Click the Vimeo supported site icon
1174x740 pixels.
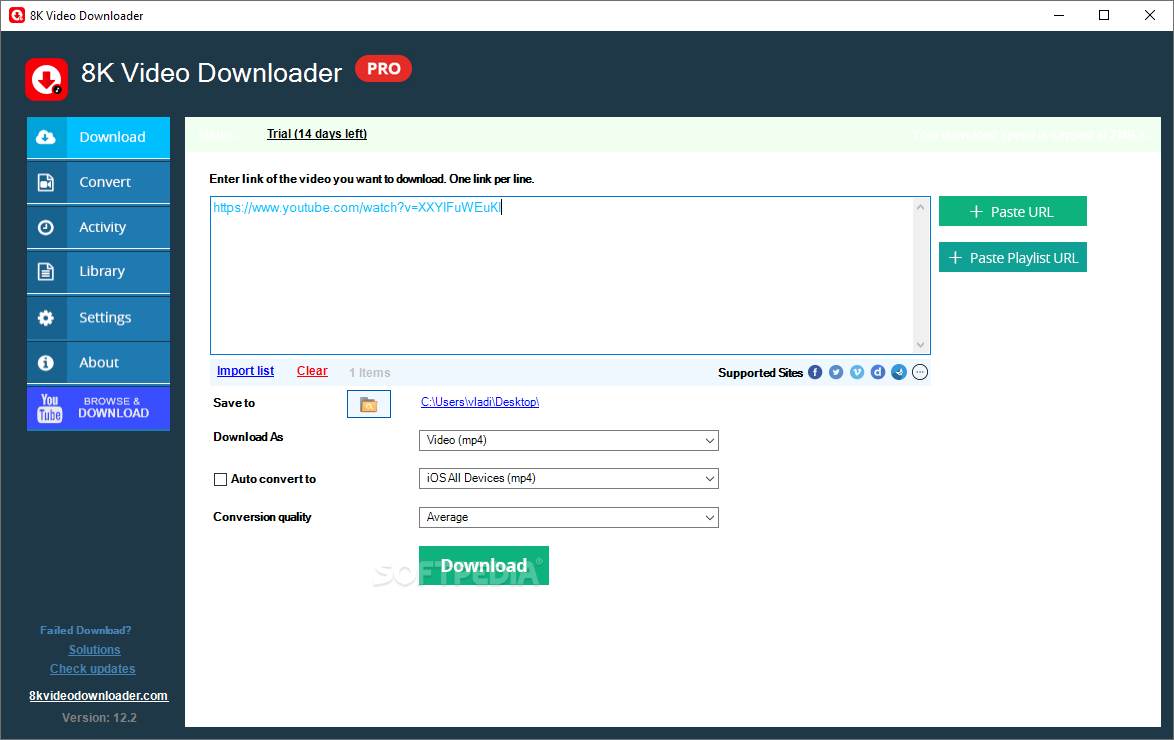(857, 372)
